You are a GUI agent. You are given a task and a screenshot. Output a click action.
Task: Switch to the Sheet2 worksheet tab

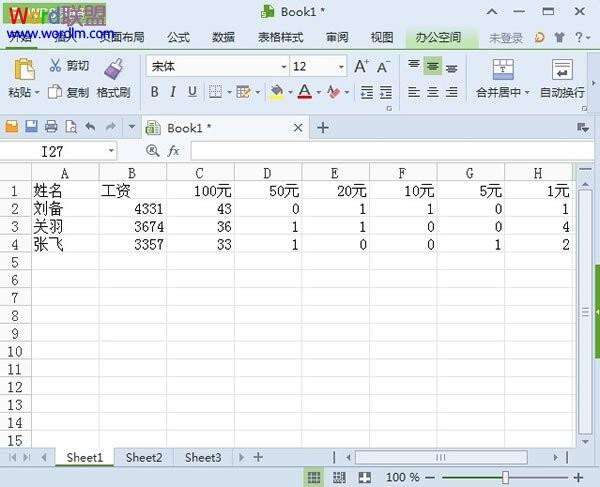[144, 457]
